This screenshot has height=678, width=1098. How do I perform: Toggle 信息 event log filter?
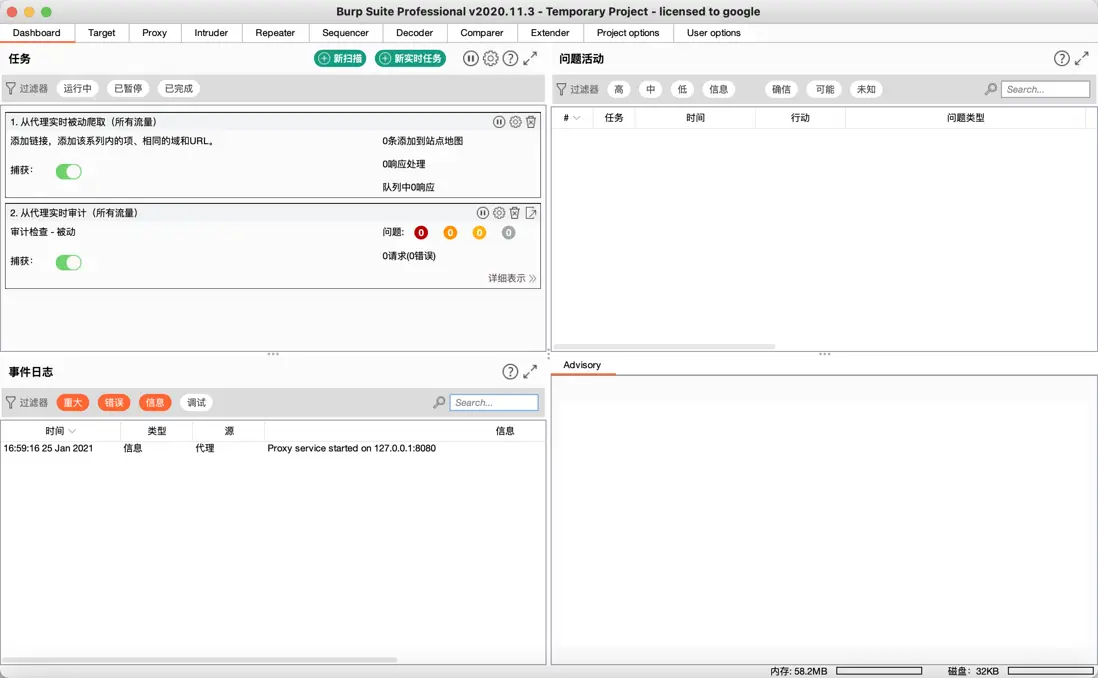[155, 402]
